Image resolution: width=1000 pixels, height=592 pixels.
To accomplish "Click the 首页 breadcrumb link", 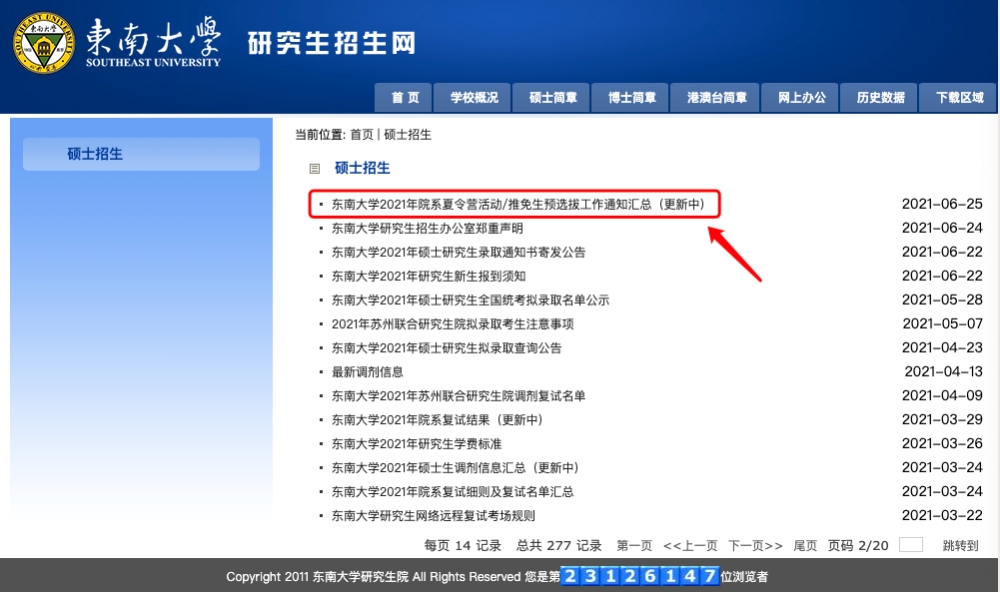I will (x=362, y=135).
